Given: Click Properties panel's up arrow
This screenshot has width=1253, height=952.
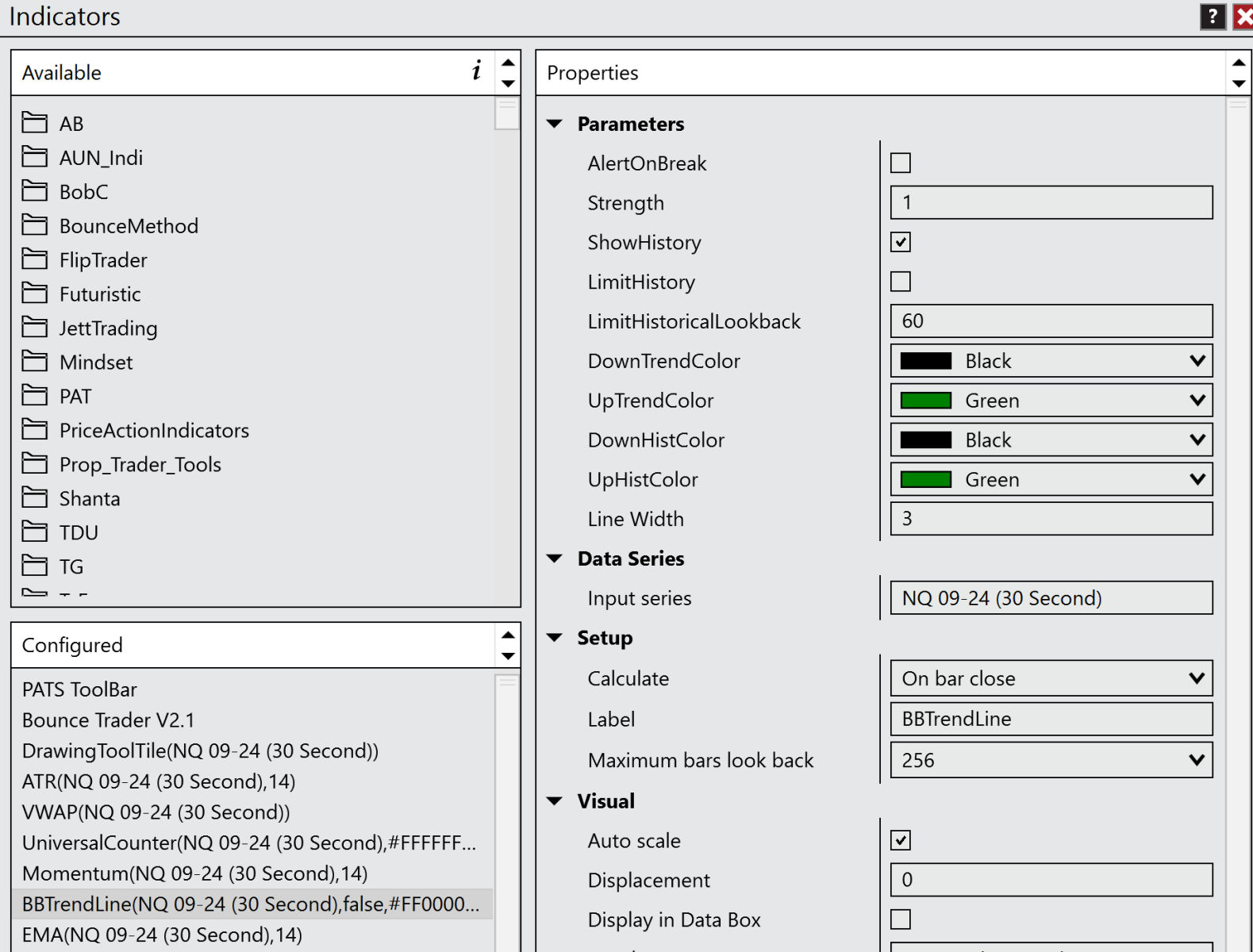Looking at the screenshot, I should (x=1239, y=63).
